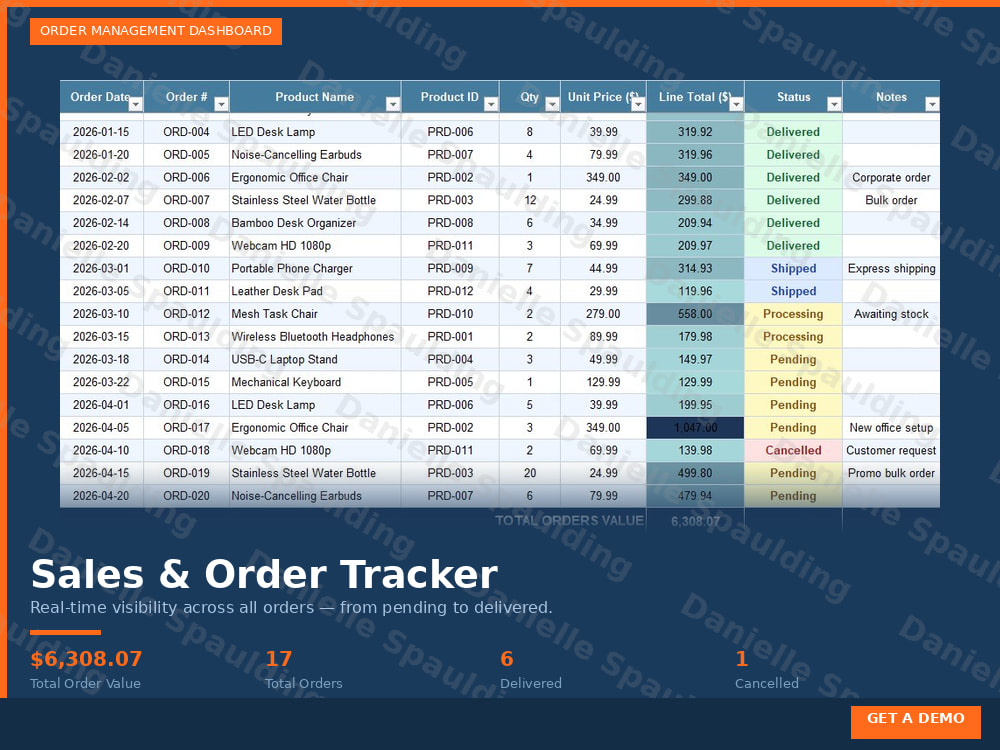Select the quantity 20 cell for ORD-019

530,473
